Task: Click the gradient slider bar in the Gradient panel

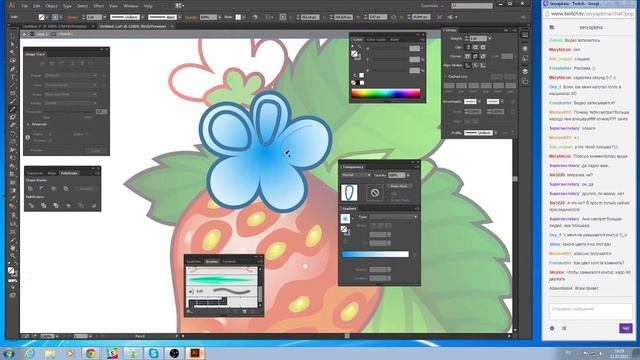Action: click(375, 254)
